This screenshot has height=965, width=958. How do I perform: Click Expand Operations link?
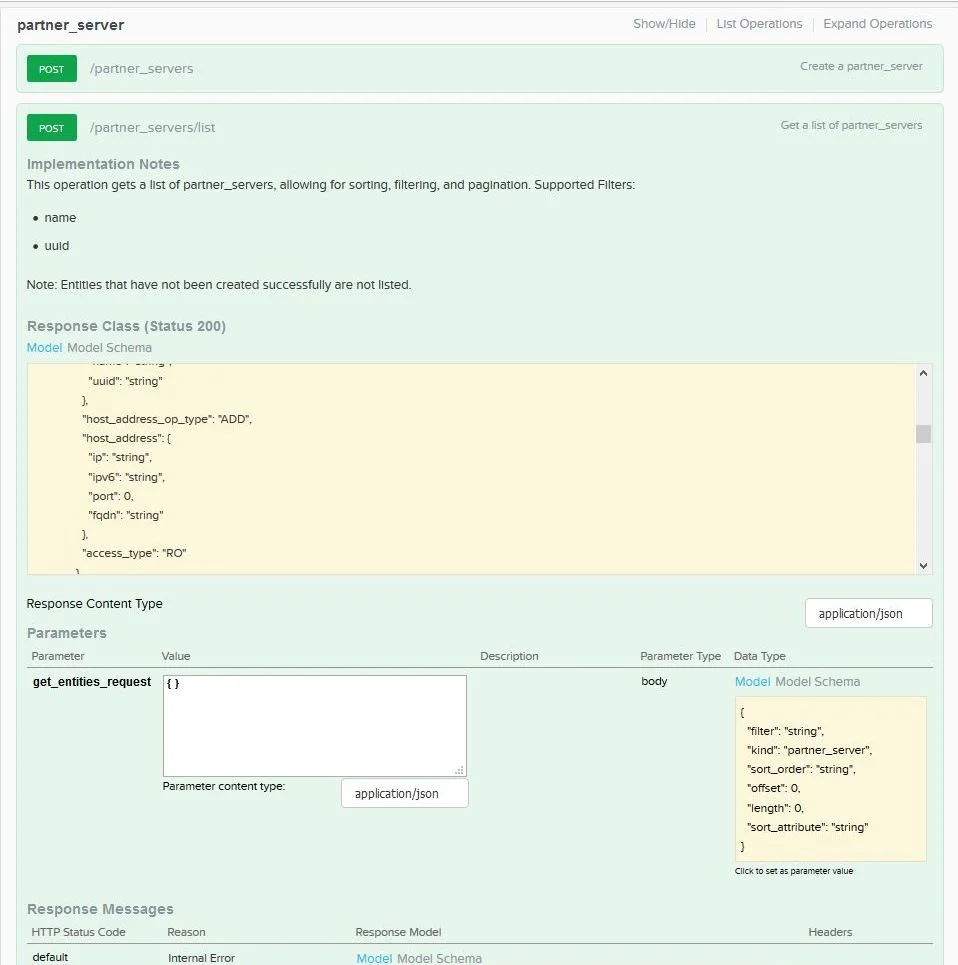[x=877, y=24]
